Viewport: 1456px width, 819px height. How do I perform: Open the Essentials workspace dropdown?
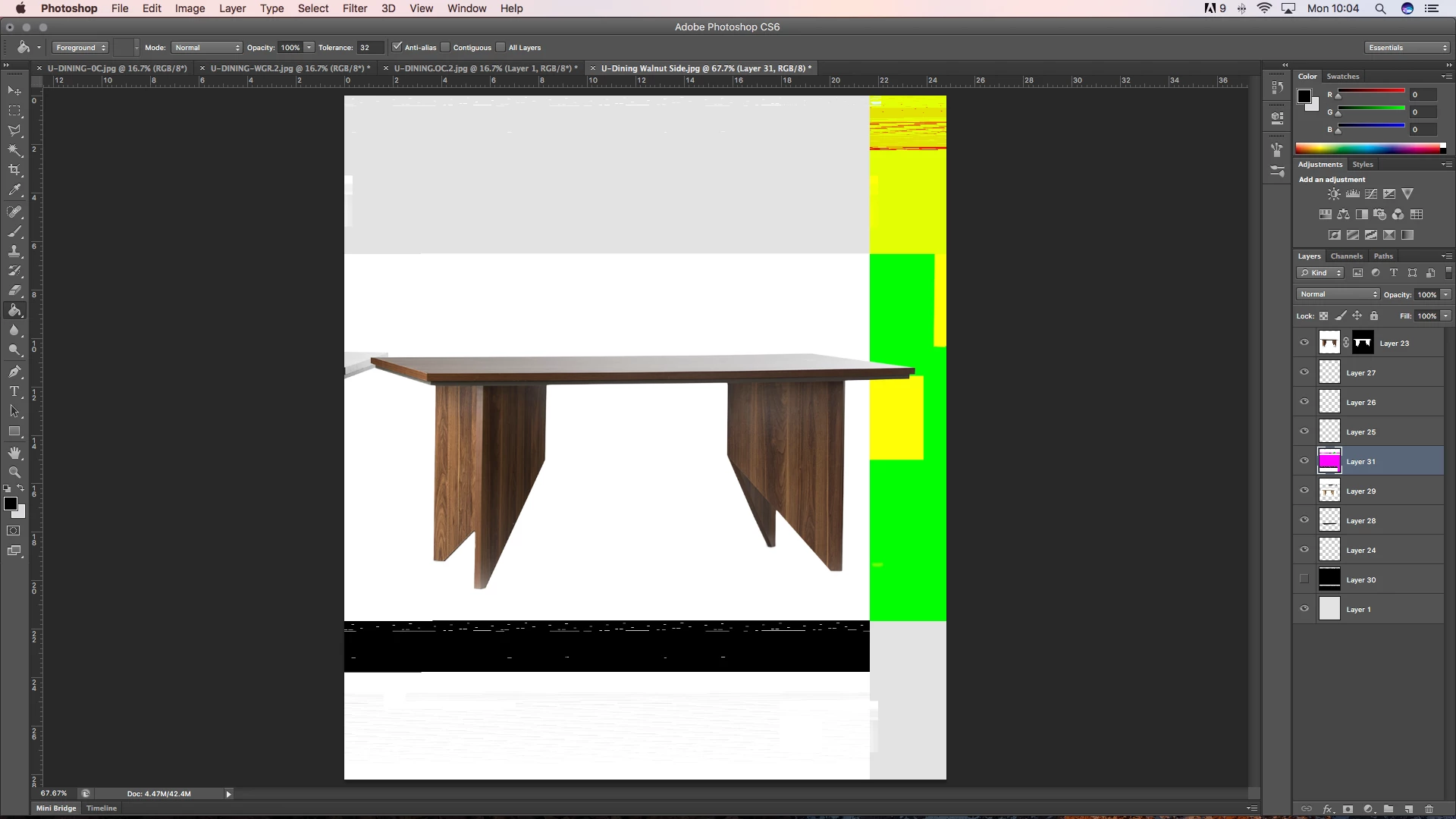pyautogui.click(x=1407, y=47)
